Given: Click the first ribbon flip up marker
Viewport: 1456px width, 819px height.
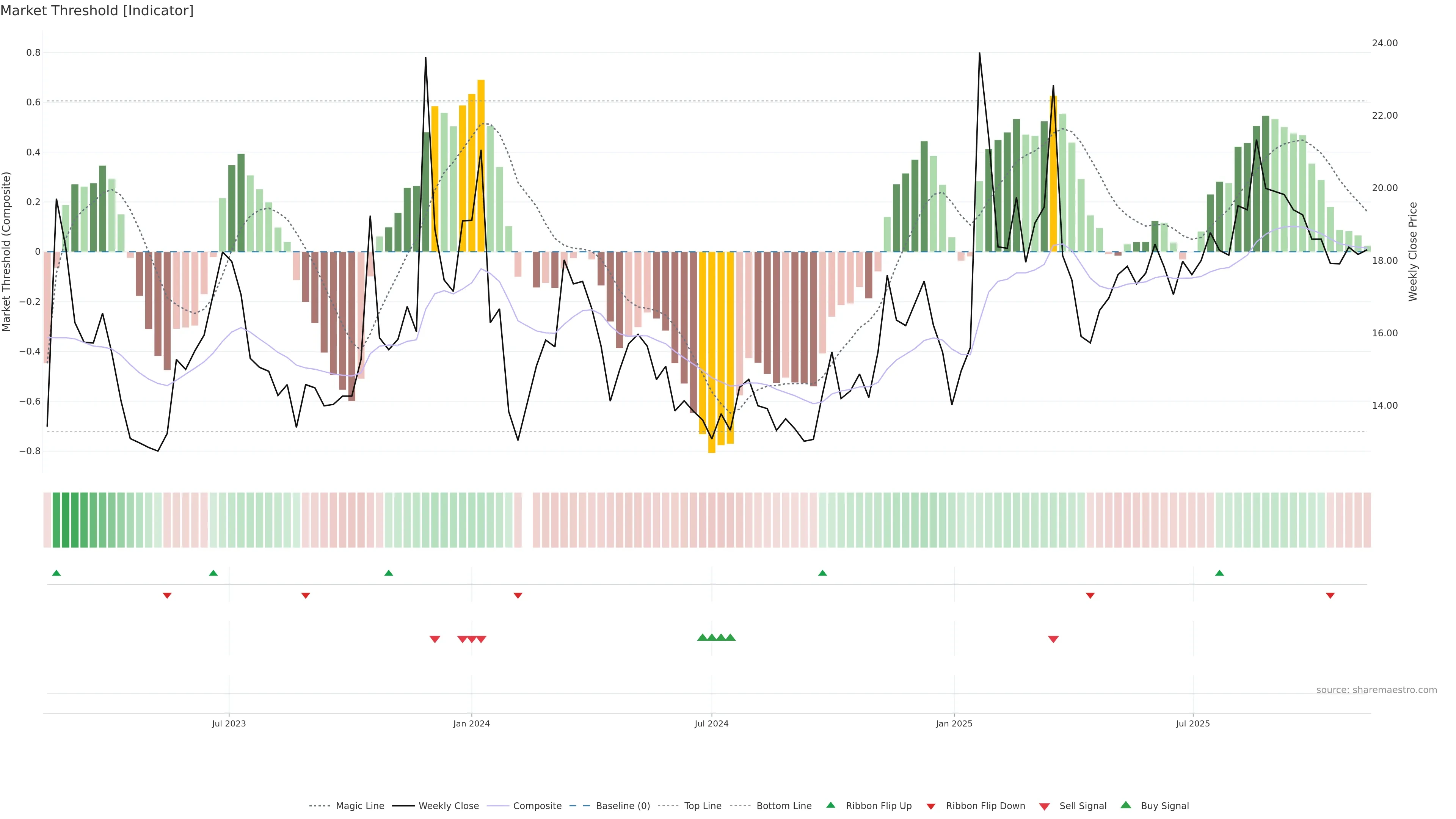Looking at the screenshot, I should pyautogui.click(x=56, y=573).
